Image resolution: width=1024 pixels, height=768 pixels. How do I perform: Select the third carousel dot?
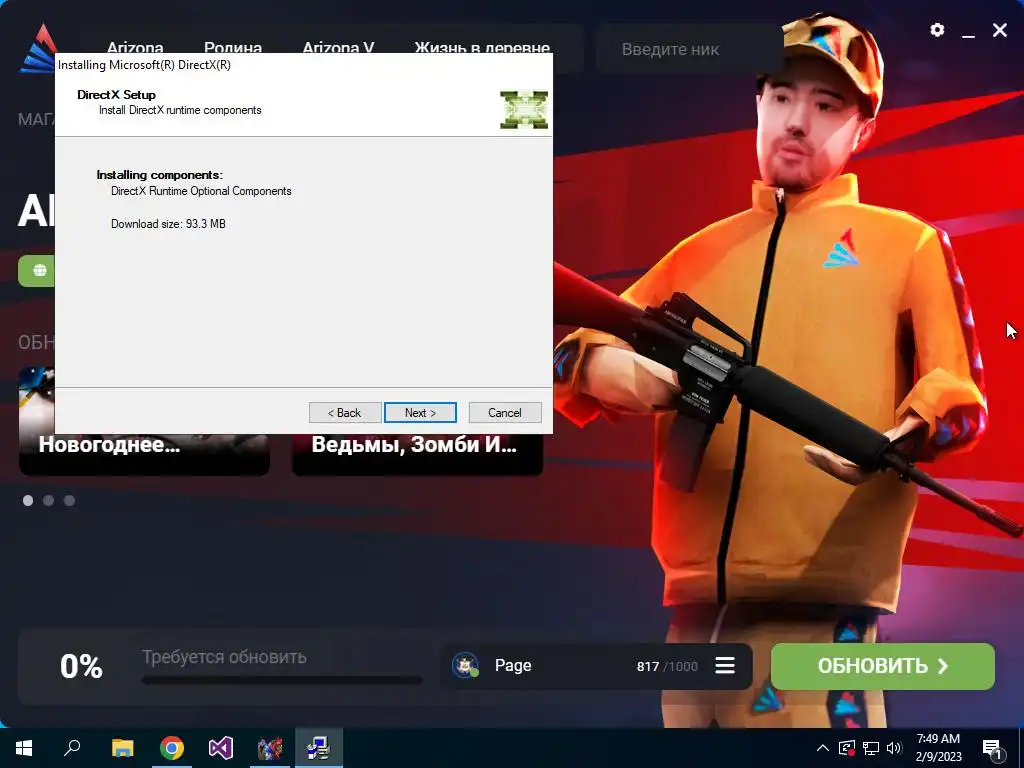tap(69, 500)
